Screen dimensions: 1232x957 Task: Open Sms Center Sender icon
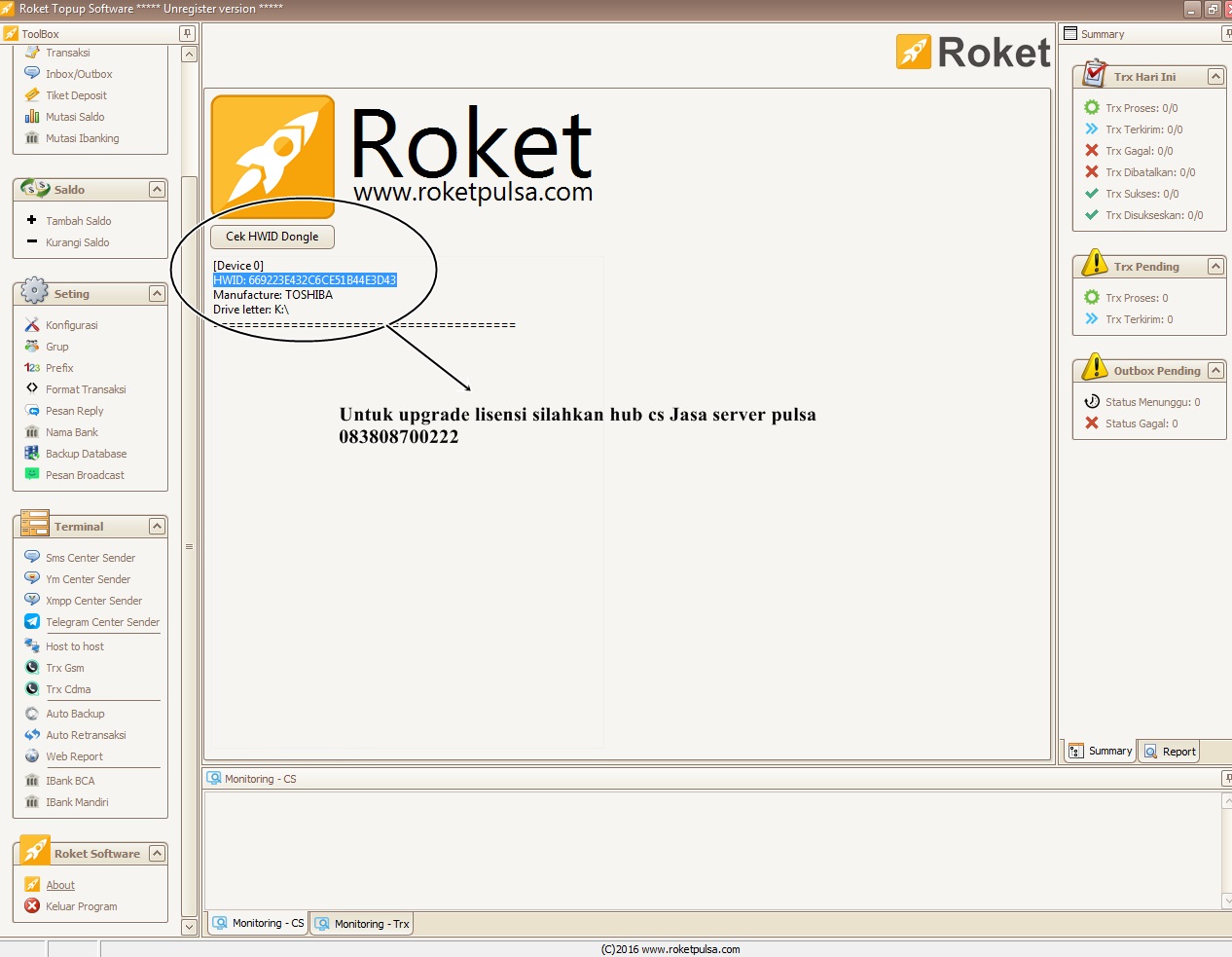tap(32, 557)
